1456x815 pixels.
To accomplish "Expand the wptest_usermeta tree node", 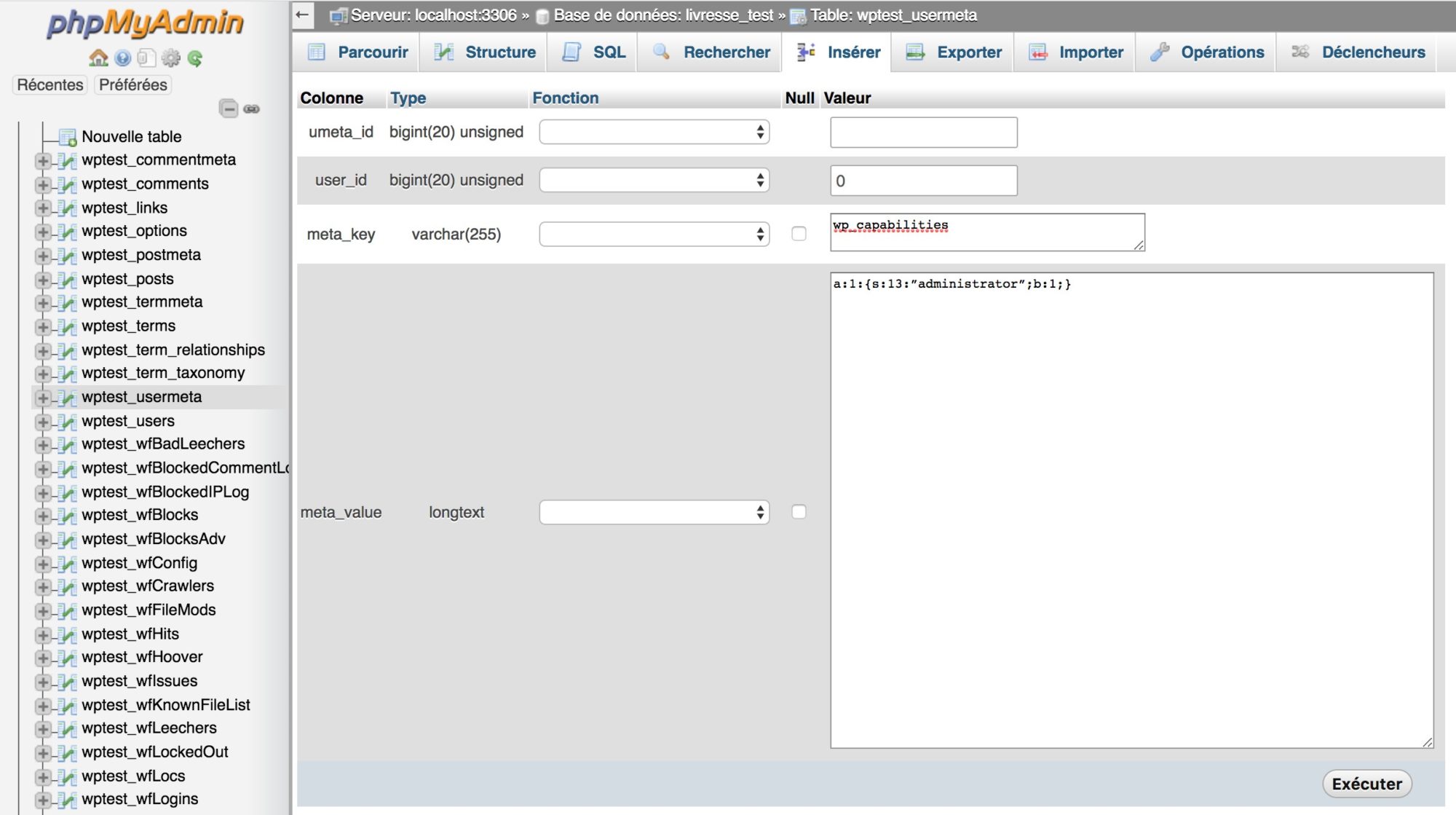I will [43, 398].
